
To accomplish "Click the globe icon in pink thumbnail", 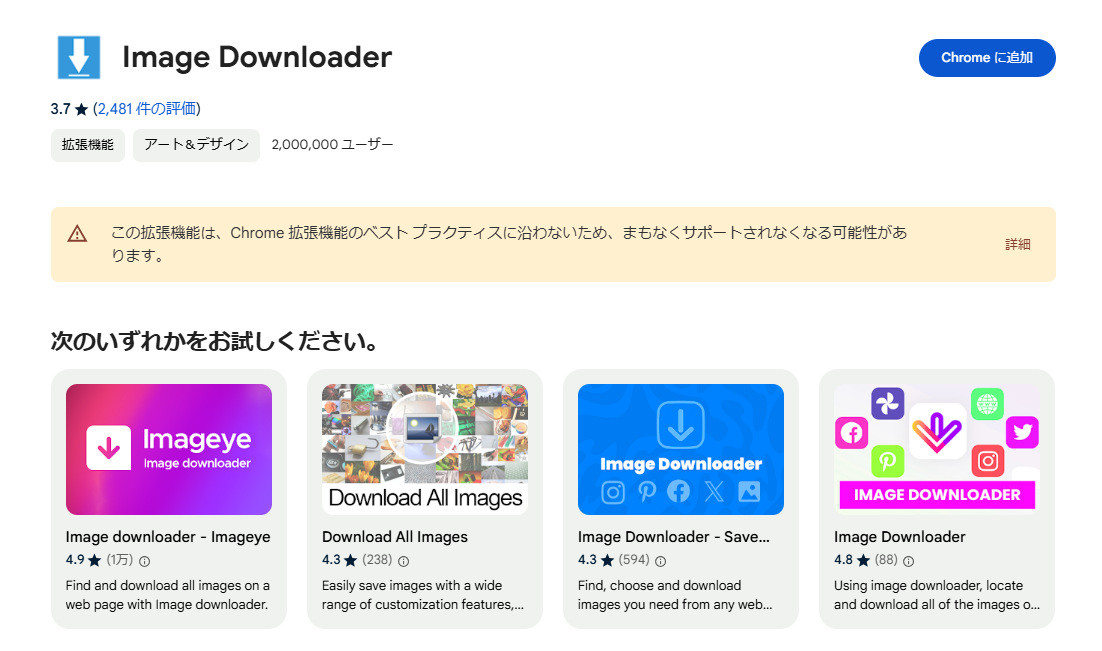I will [987, 404].
